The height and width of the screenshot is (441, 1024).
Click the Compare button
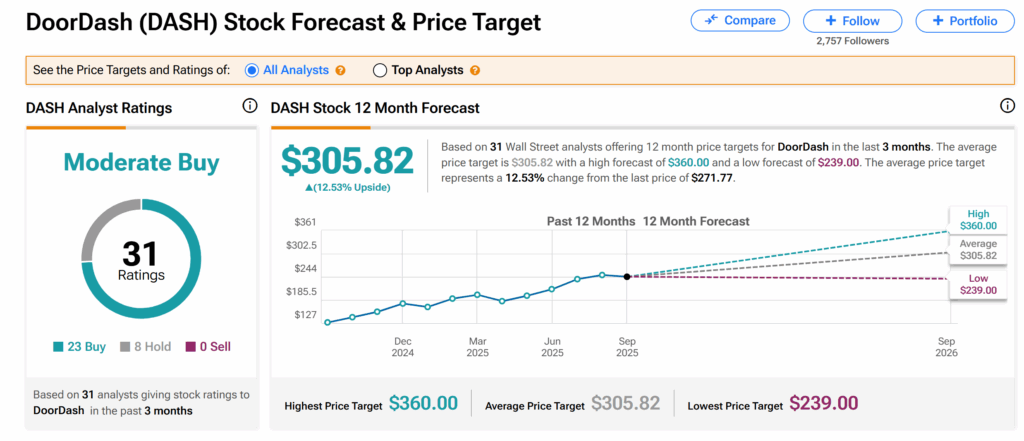(740, 20)
